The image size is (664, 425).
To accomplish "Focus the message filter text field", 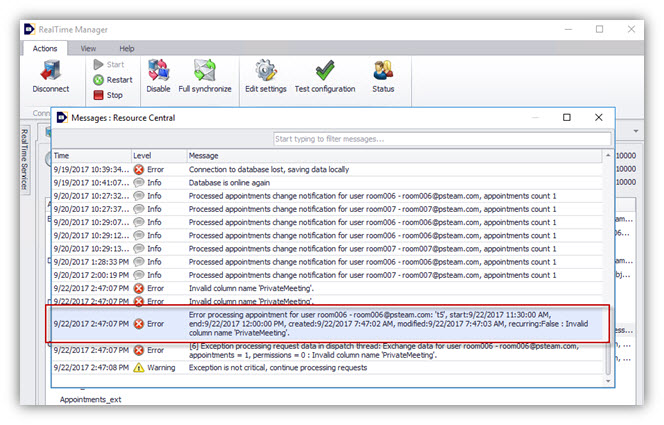I will [442, 139].
